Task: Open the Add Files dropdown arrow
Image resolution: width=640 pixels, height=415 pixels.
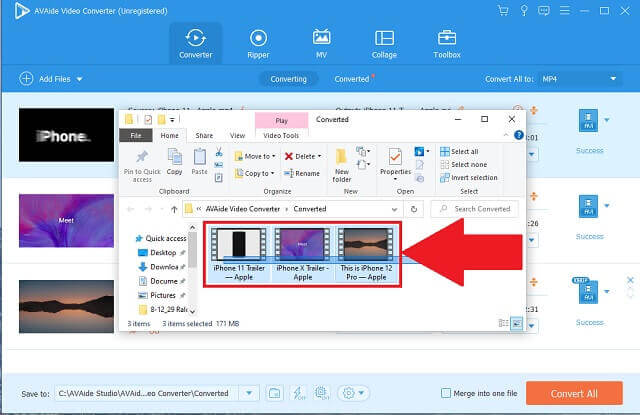Action: tap(79, 79)
